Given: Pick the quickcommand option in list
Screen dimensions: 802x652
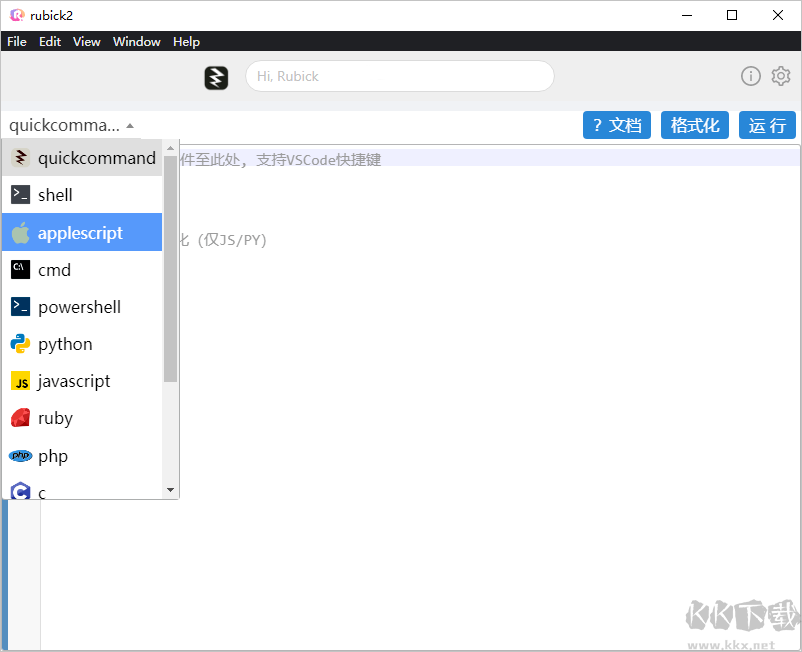Looking at the screenshot, I should (x=96, y=158).
